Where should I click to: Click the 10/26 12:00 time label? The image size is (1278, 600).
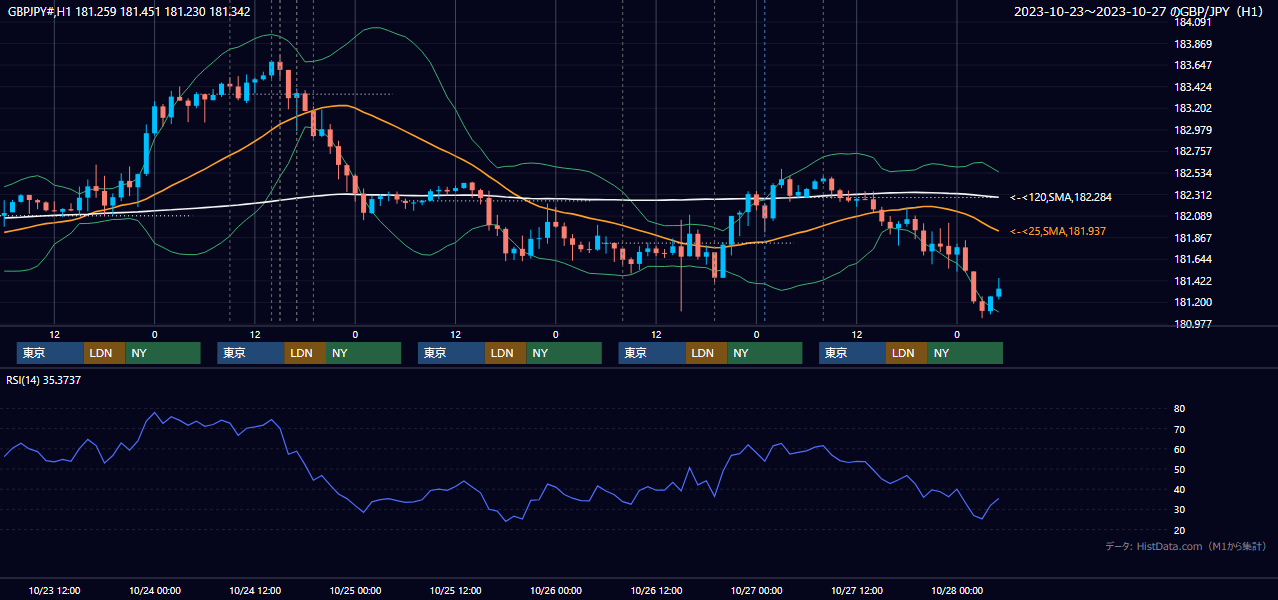click(x=657, y=590)
